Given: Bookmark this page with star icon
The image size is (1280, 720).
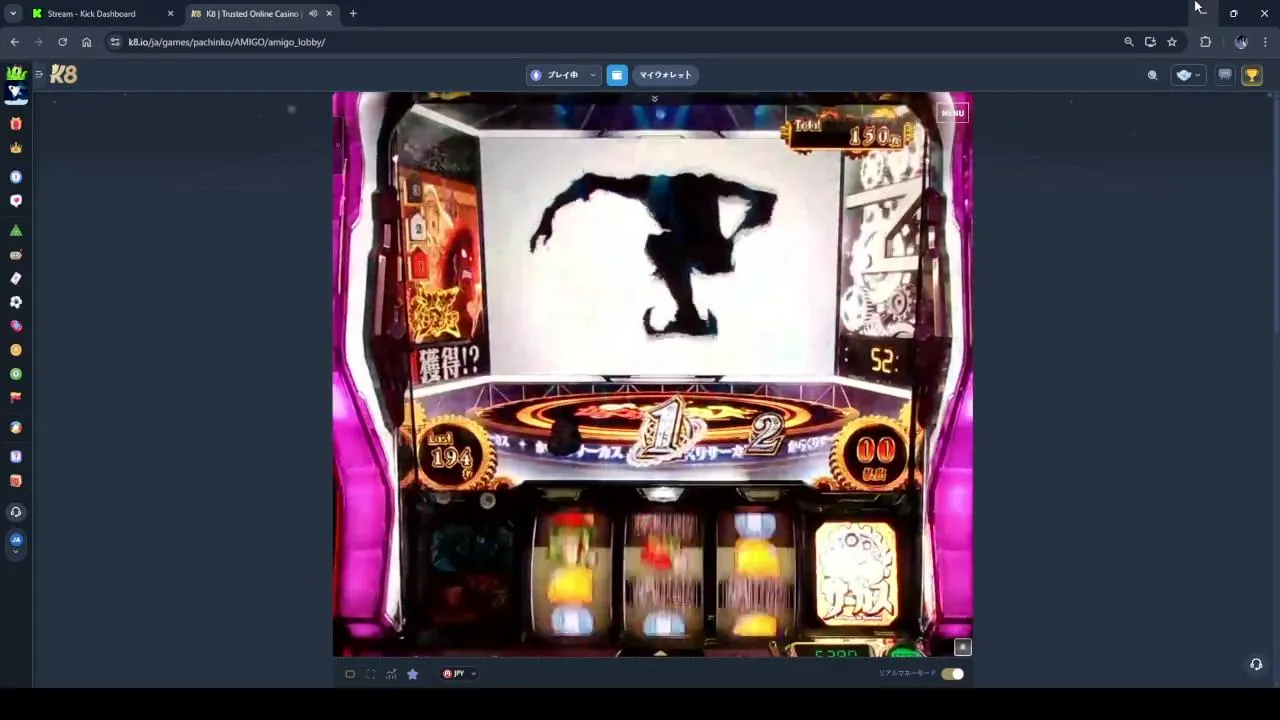Looking at the screenshot, I should (1172, 42).
